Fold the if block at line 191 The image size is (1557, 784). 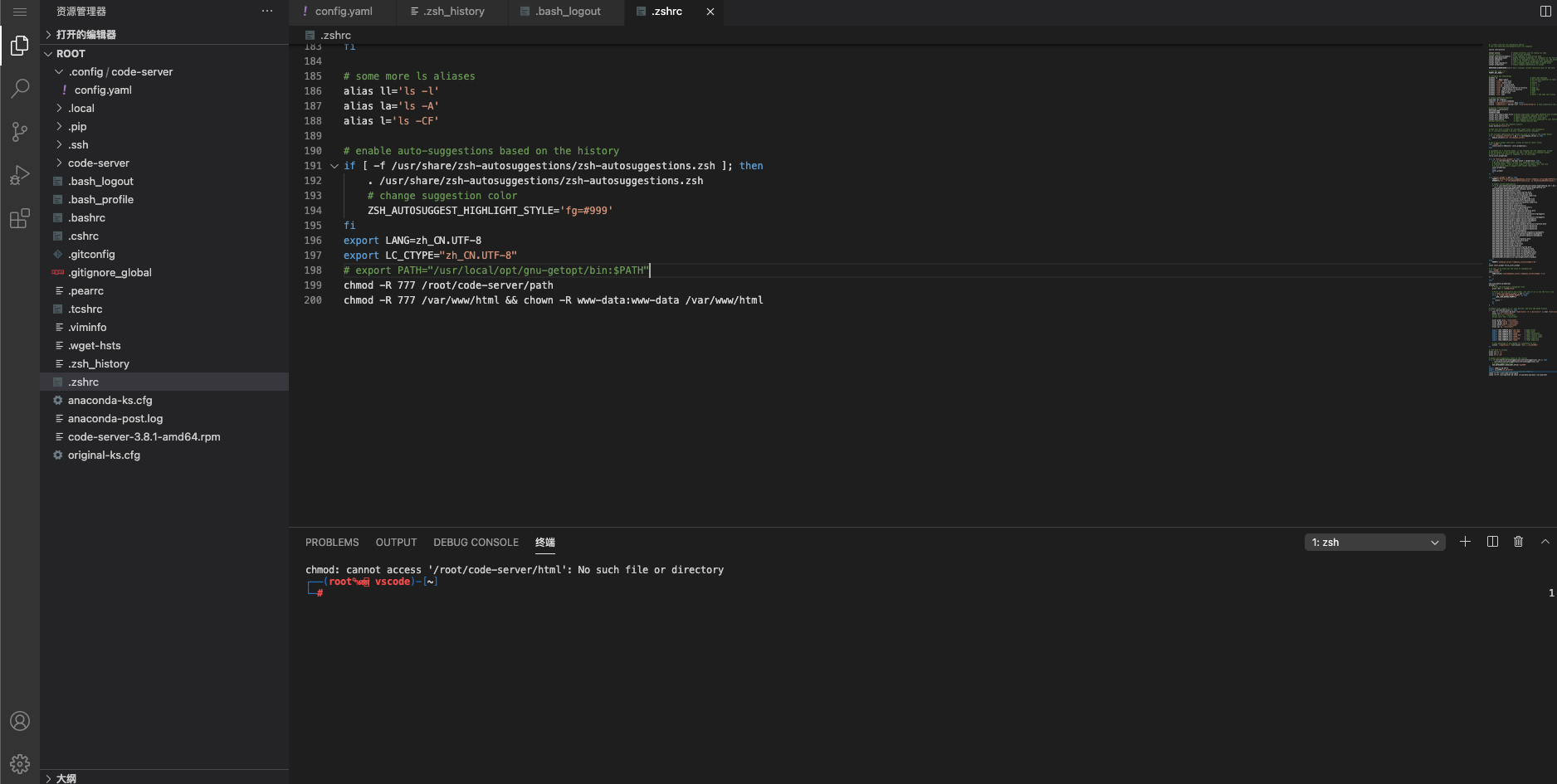(334, 166)
